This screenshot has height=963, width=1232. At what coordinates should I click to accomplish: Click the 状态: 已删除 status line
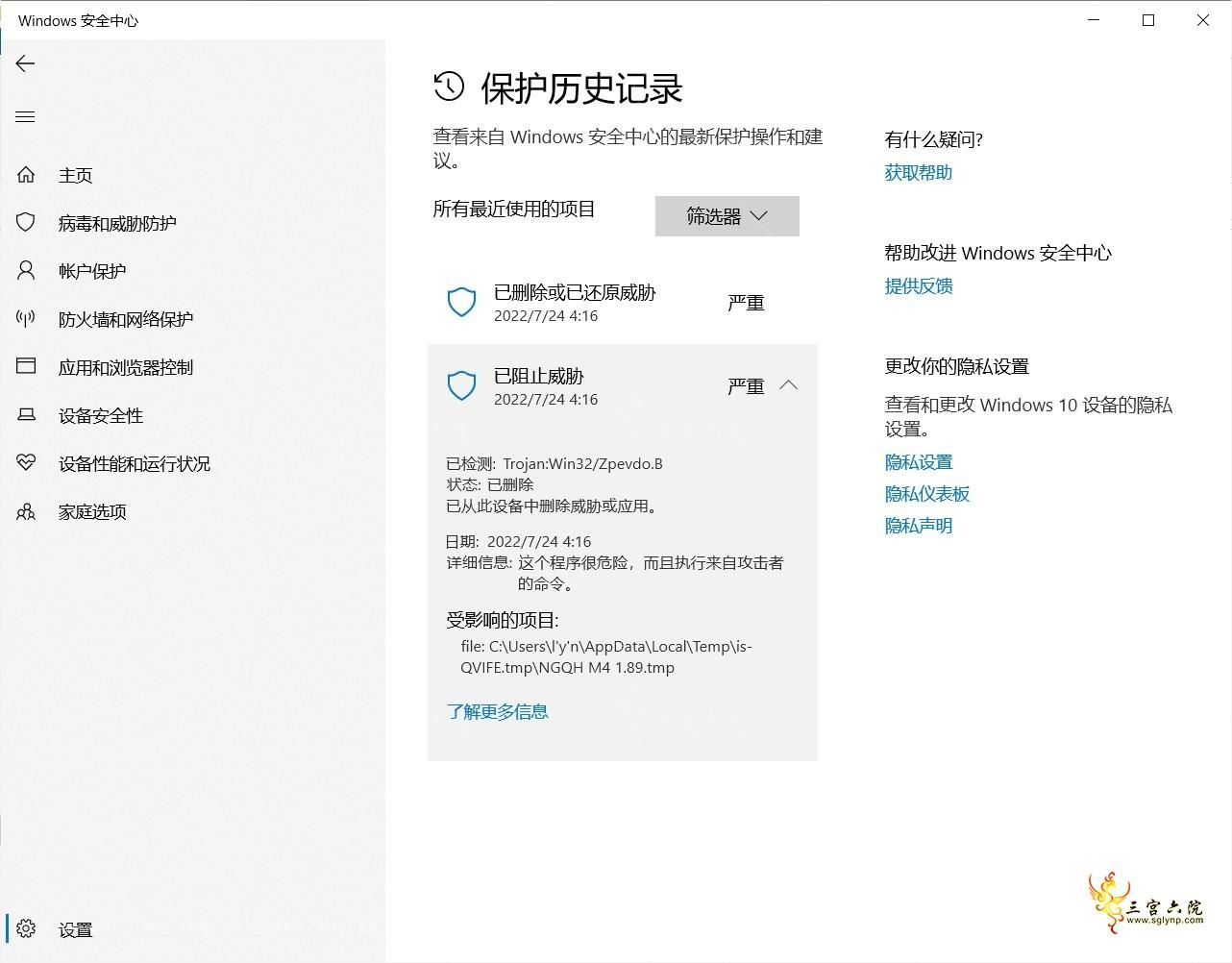pyautogui.click(x=490, y=484)
